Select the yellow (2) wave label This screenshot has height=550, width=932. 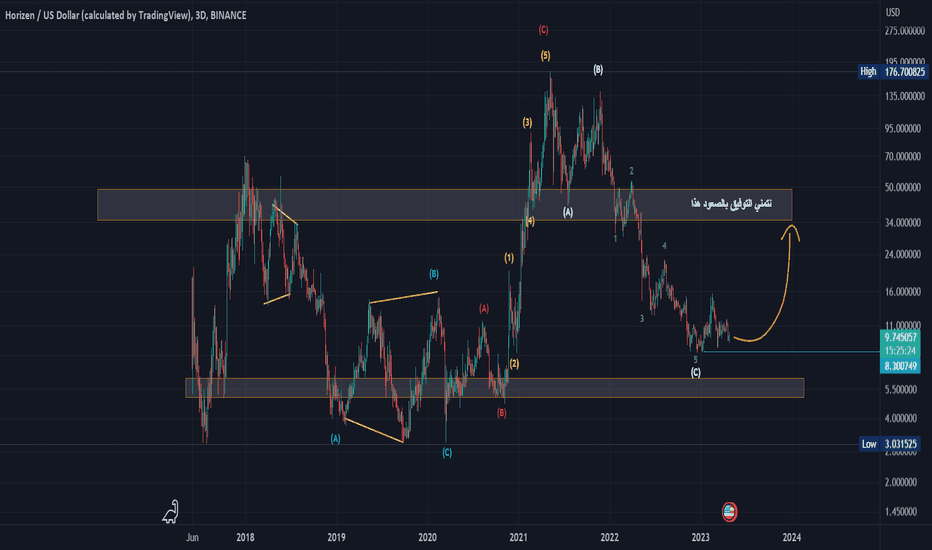(514, 364)
